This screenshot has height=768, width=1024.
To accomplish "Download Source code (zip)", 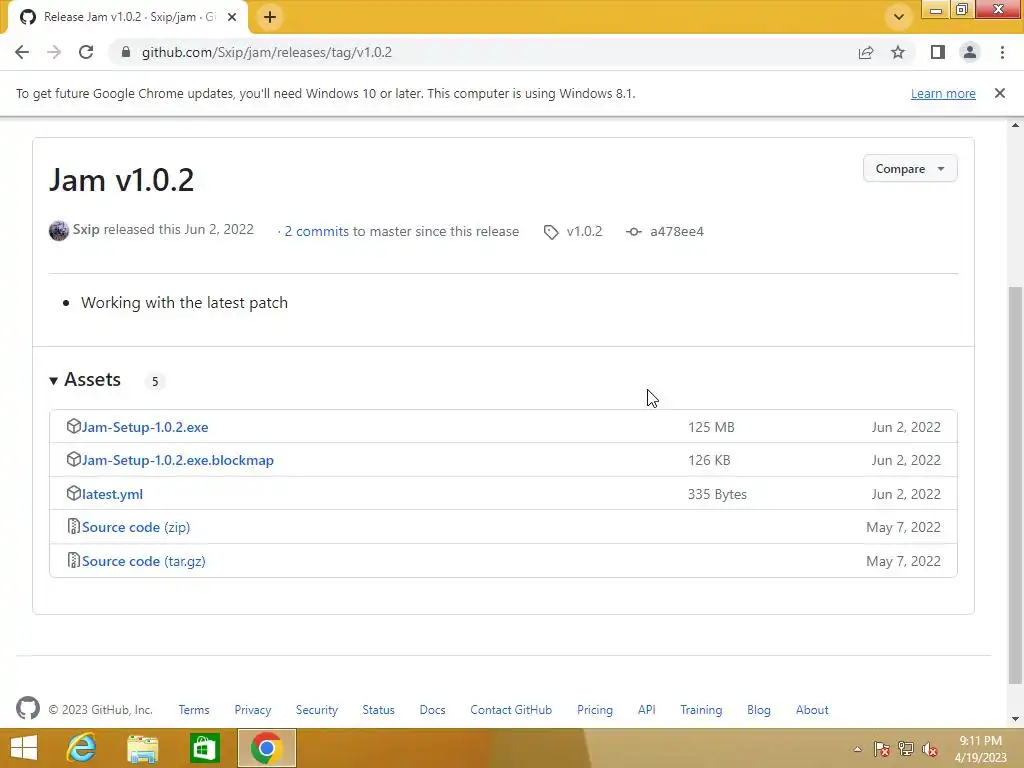I will [136, 527].
